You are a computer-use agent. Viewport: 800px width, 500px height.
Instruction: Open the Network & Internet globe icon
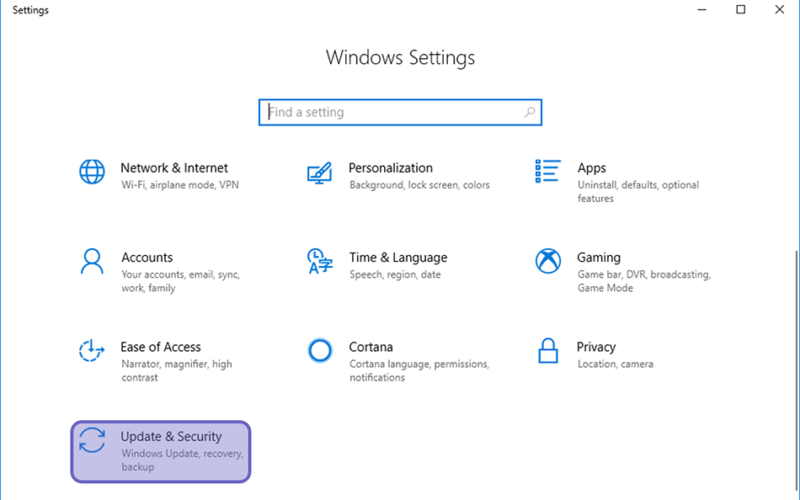(92, 171)
